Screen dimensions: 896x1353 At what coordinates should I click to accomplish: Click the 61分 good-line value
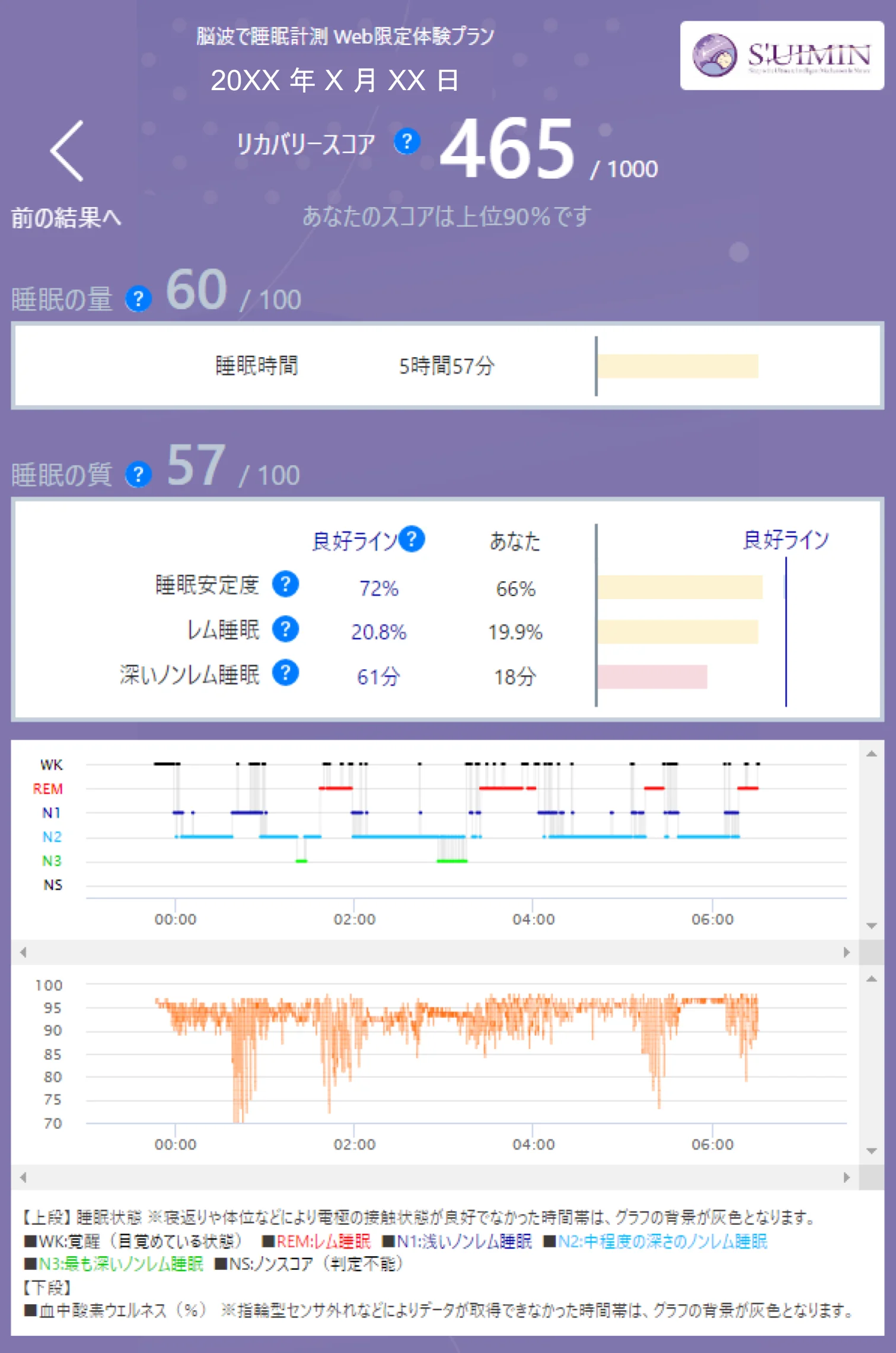coord(379,677)
